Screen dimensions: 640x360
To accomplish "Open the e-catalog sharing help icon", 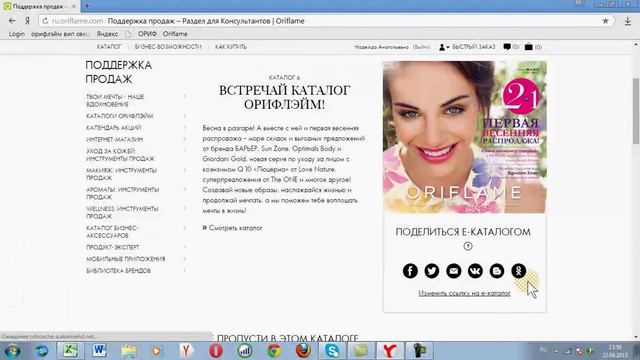I will [468, 246].
